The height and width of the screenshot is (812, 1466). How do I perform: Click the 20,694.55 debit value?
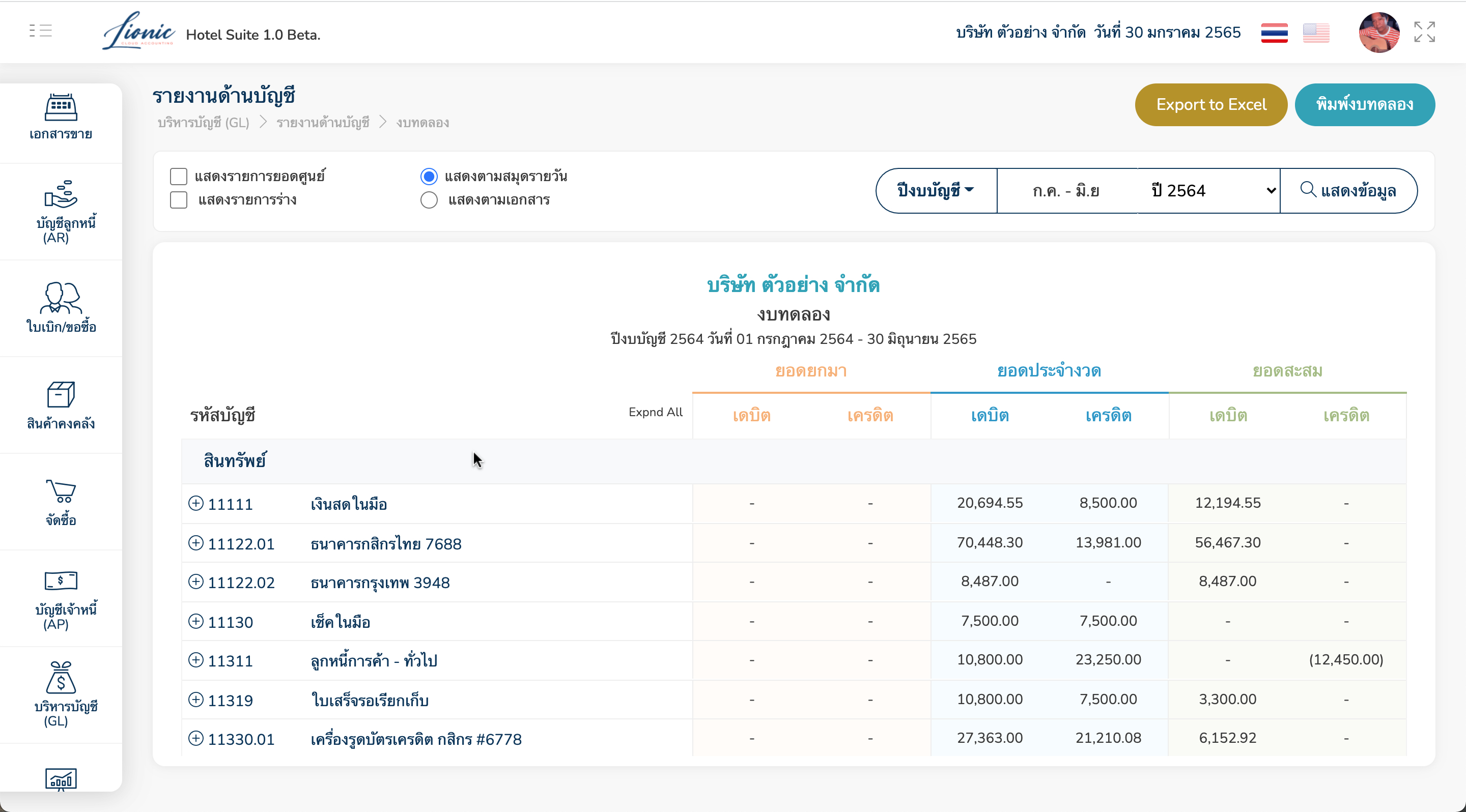point(990,503)
